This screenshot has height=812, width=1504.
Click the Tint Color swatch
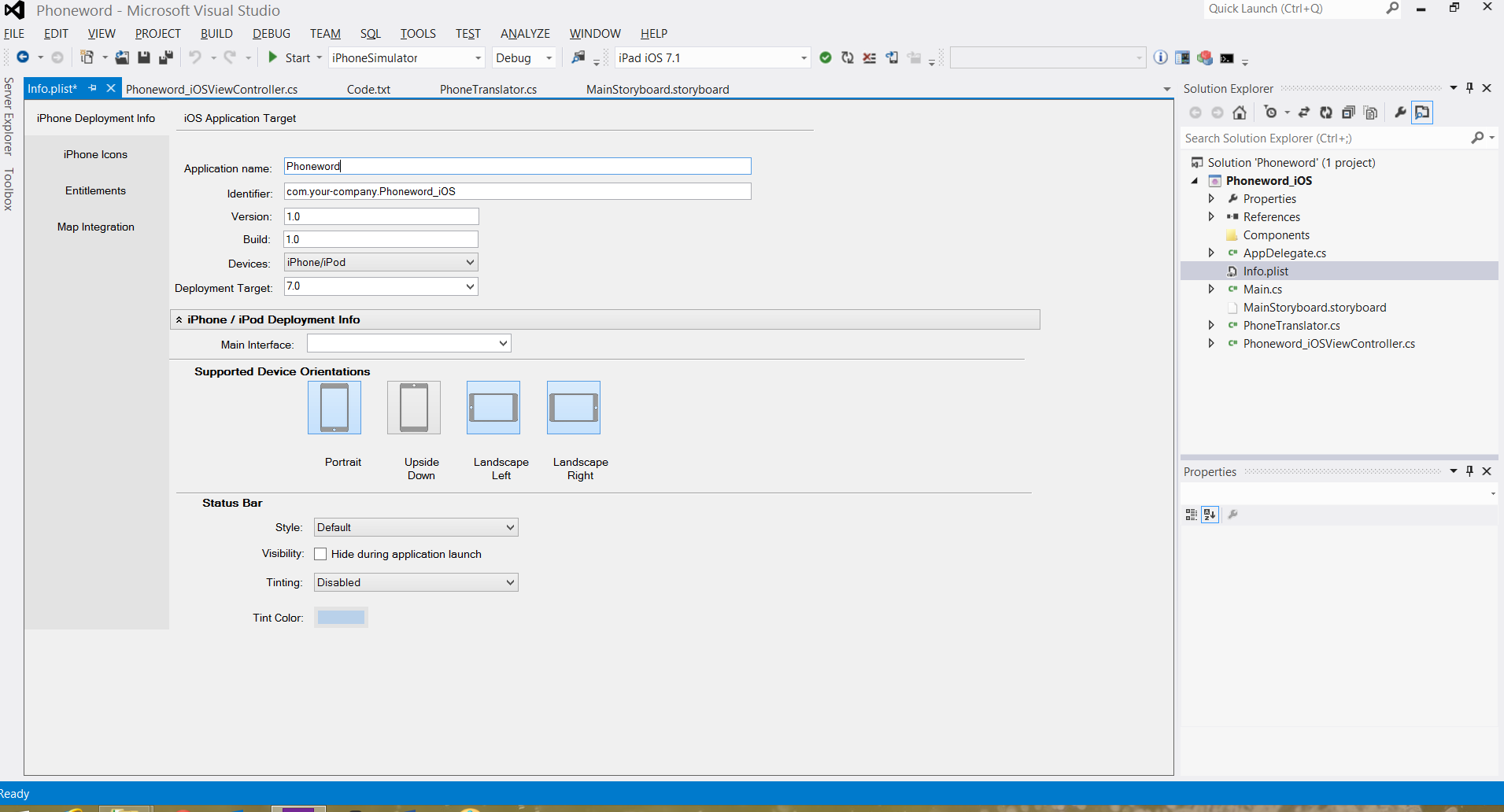pyautogui.click(x=341, y=618)
